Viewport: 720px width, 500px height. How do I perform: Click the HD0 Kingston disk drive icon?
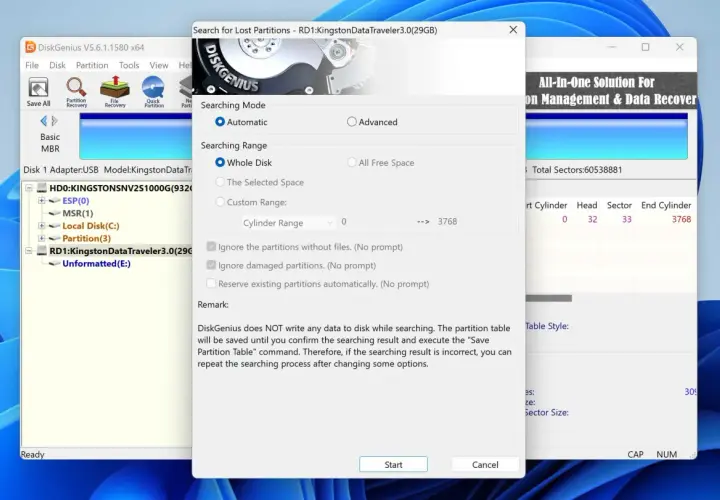pos(42,188)
